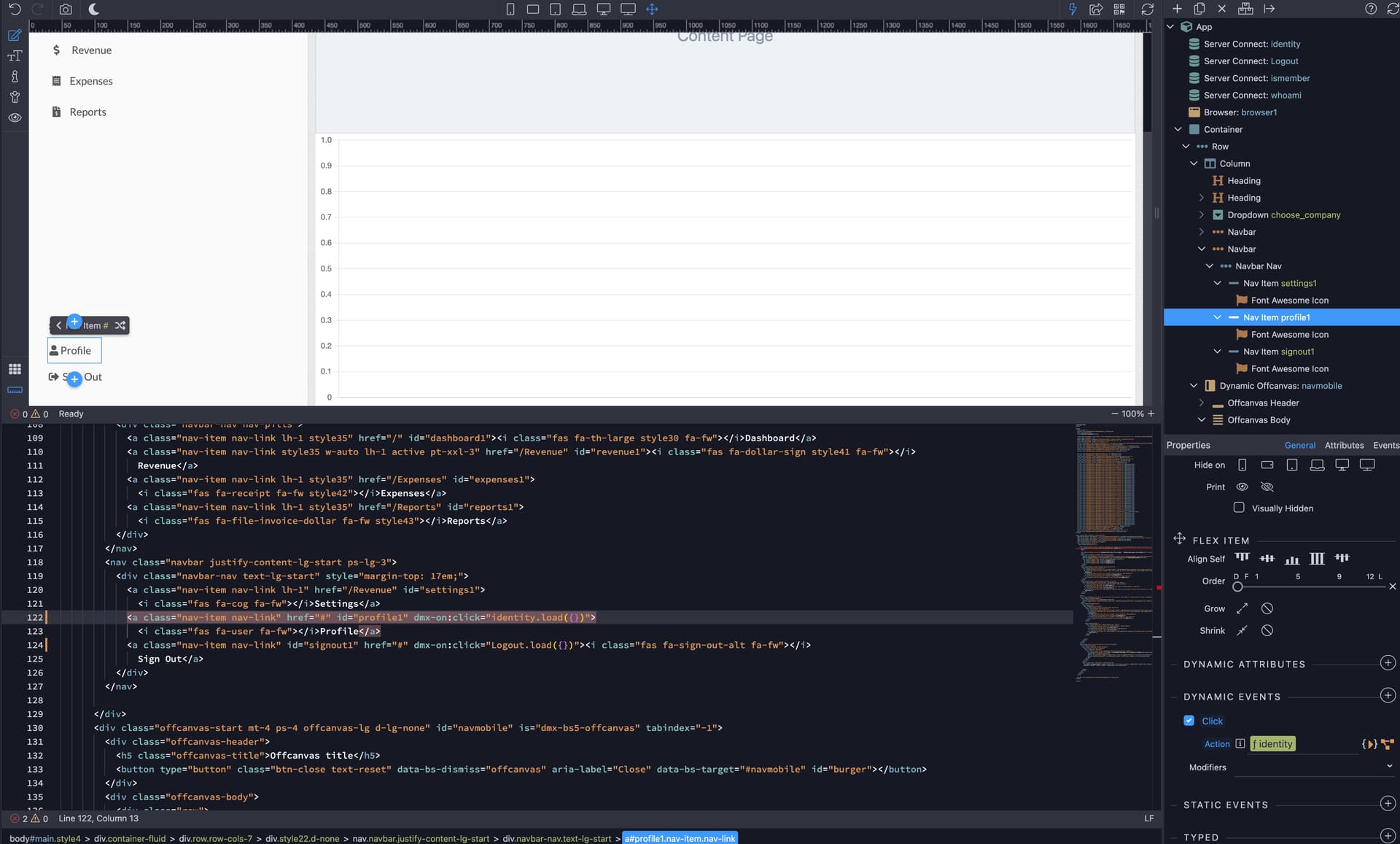Click the Order slider handle
Viewport: 1400px width, 844px height.
[x=1237, y=586]
